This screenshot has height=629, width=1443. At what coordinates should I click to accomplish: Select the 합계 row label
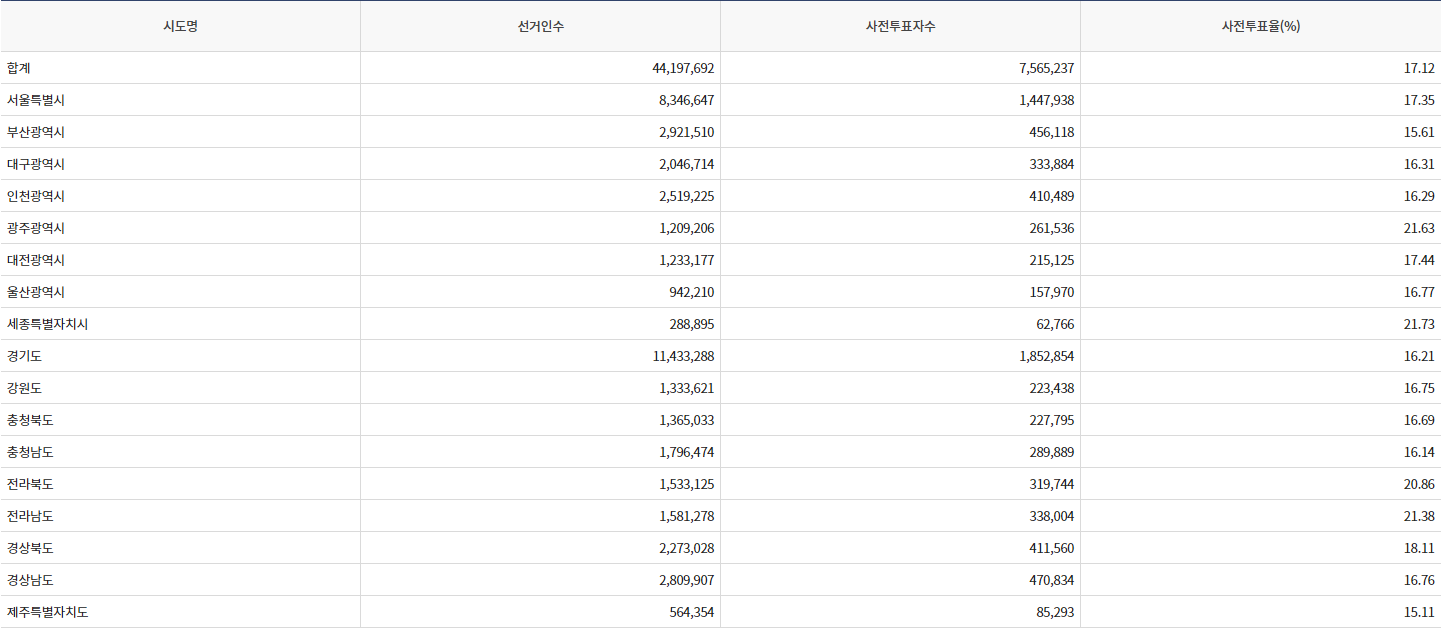tap(19, 68)
